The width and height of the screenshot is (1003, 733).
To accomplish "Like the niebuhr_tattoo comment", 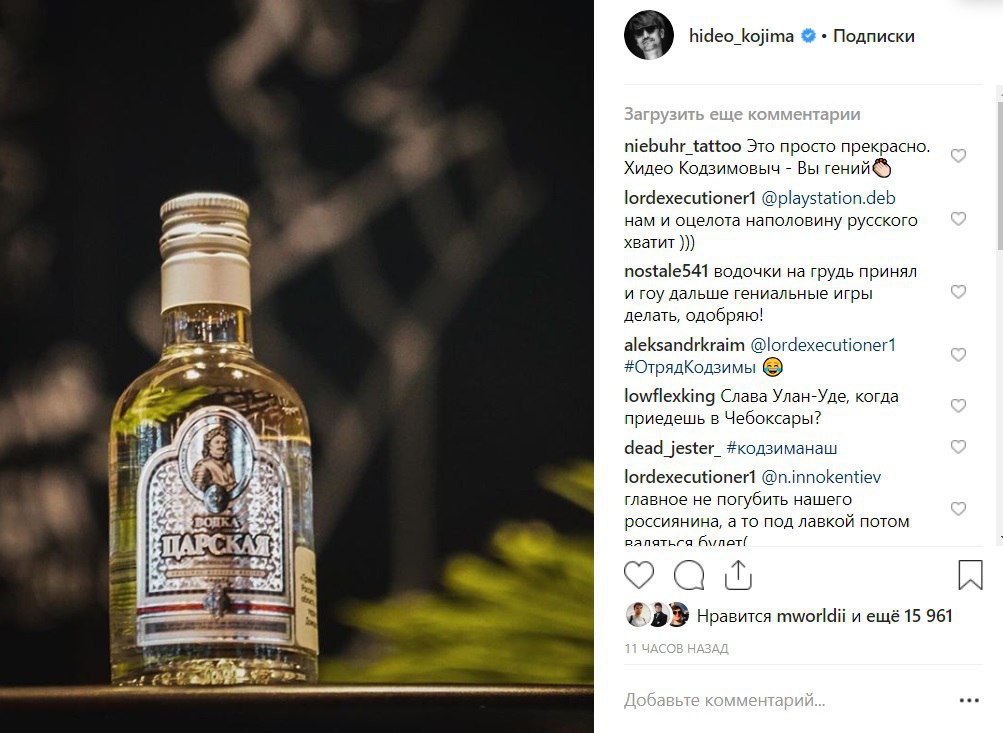I will tap(958, 155).
